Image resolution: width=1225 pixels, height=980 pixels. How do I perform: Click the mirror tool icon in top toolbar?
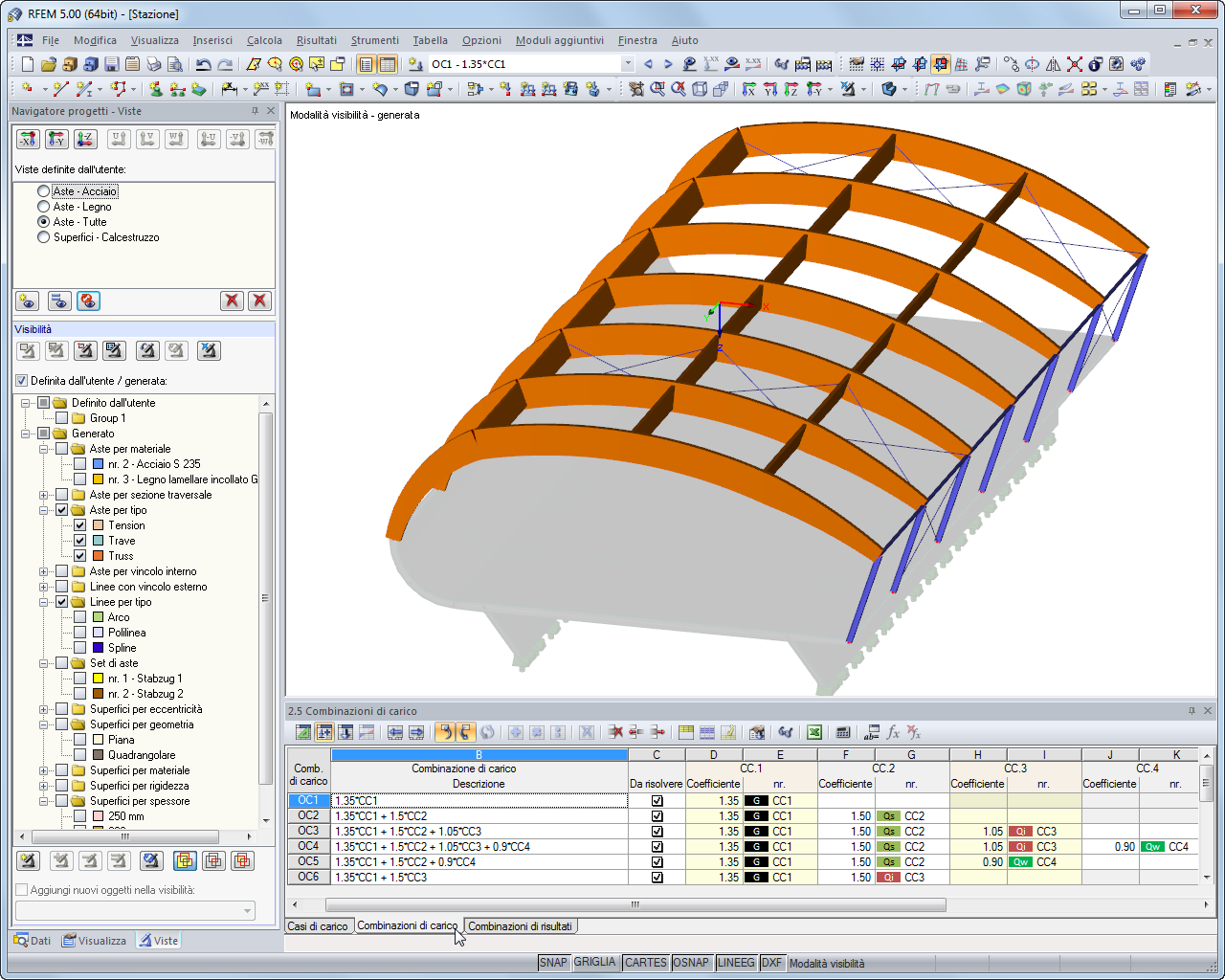(1054, 64)
